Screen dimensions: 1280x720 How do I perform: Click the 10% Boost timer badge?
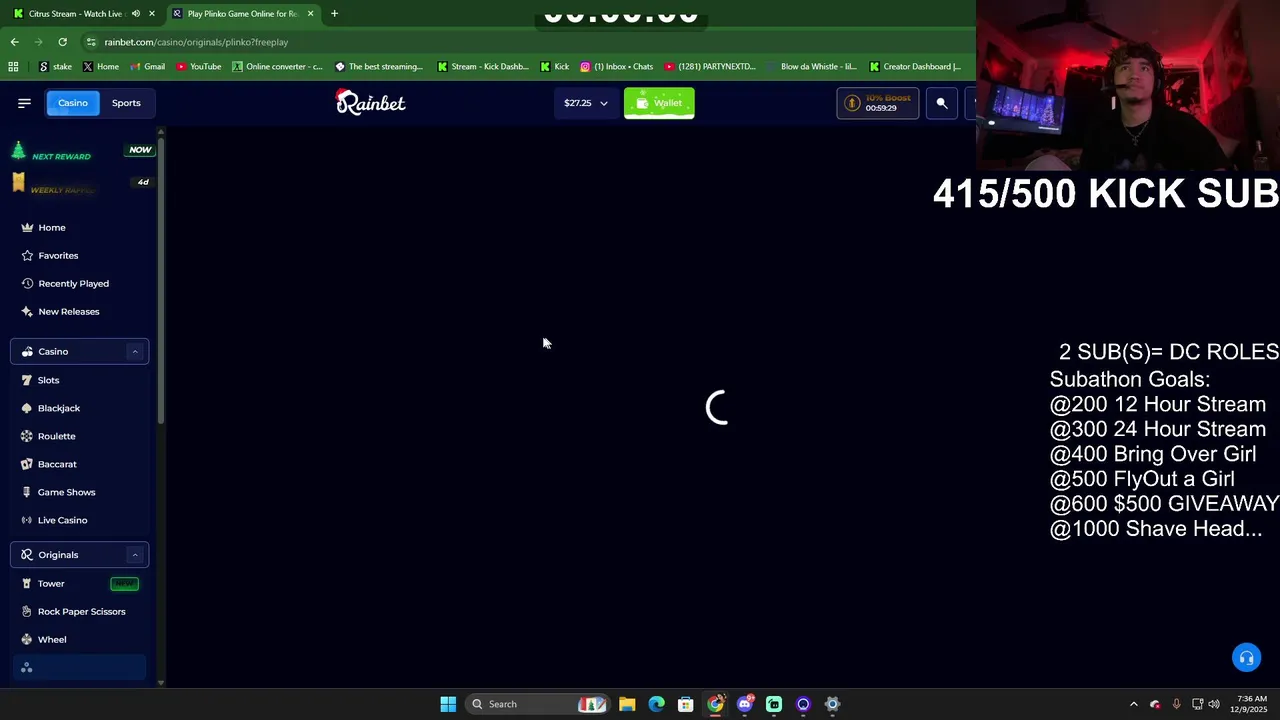pyautogui.click(x=878, y=103)
